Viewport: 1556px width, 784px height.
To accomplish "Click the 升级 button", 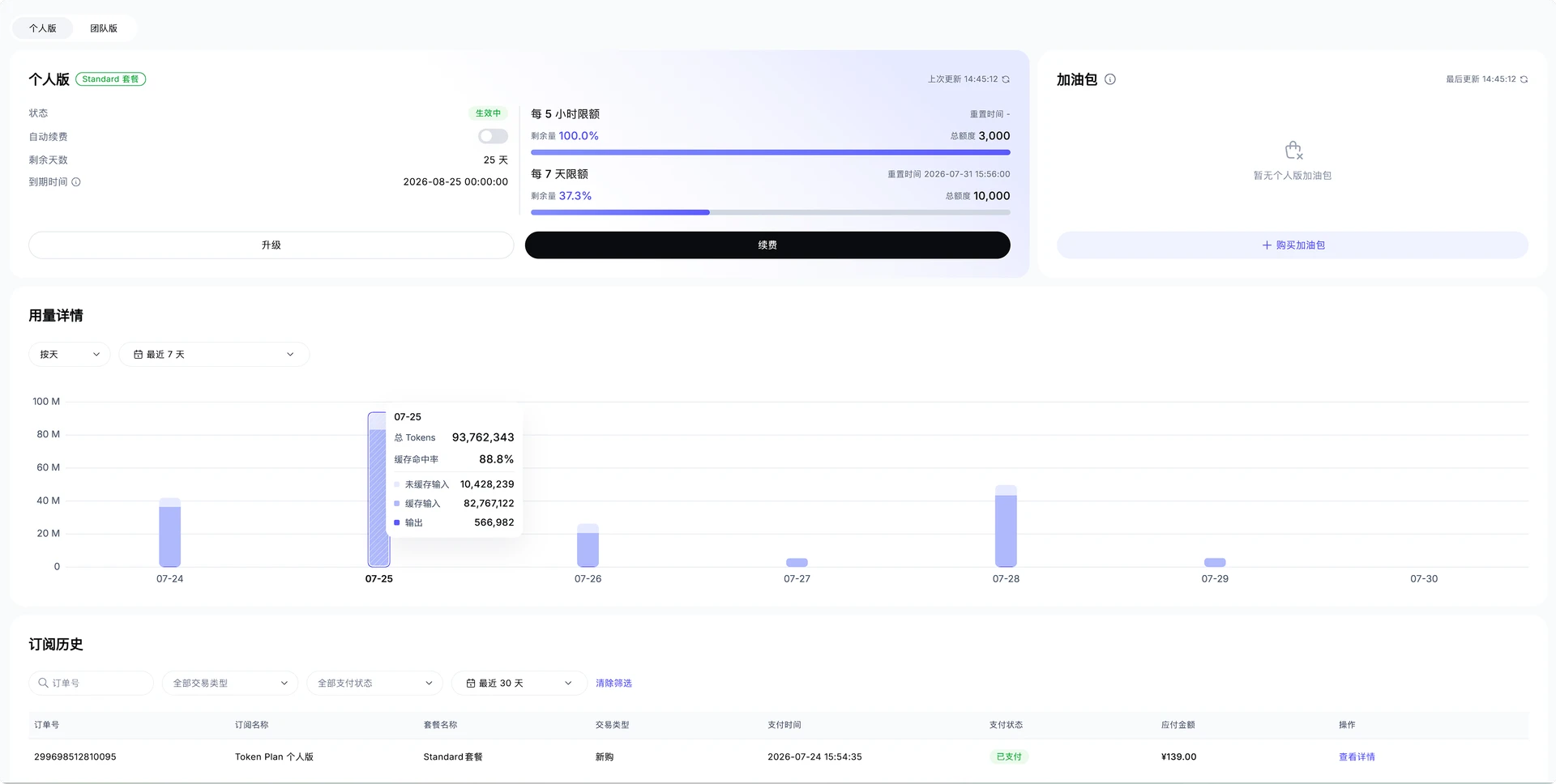I will (271, 245).
